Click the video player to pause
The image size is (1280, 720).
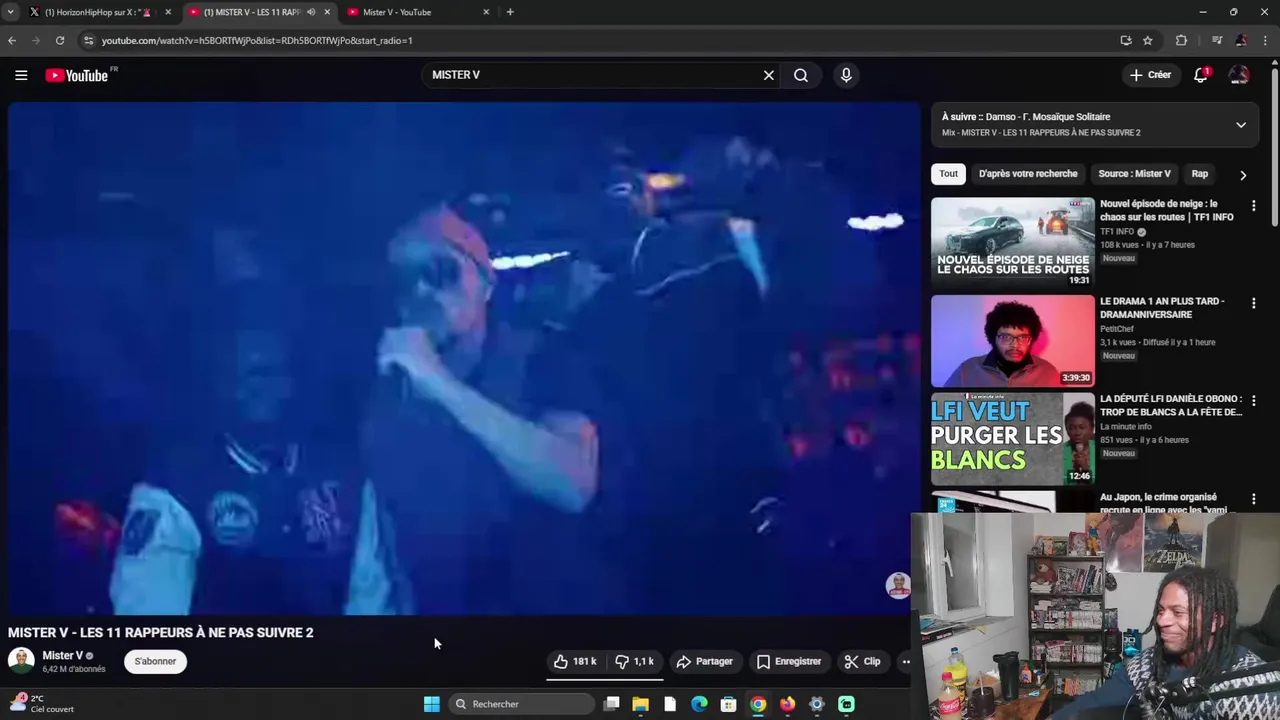pyautogui.click(x=463, y=358)
